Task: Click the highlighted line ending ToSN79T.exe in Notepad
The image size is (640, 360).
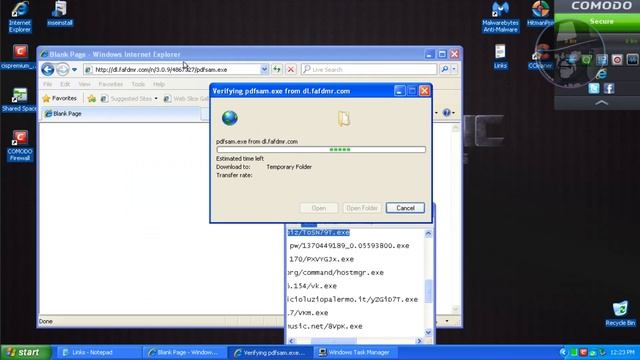Action: coord(318,232)
